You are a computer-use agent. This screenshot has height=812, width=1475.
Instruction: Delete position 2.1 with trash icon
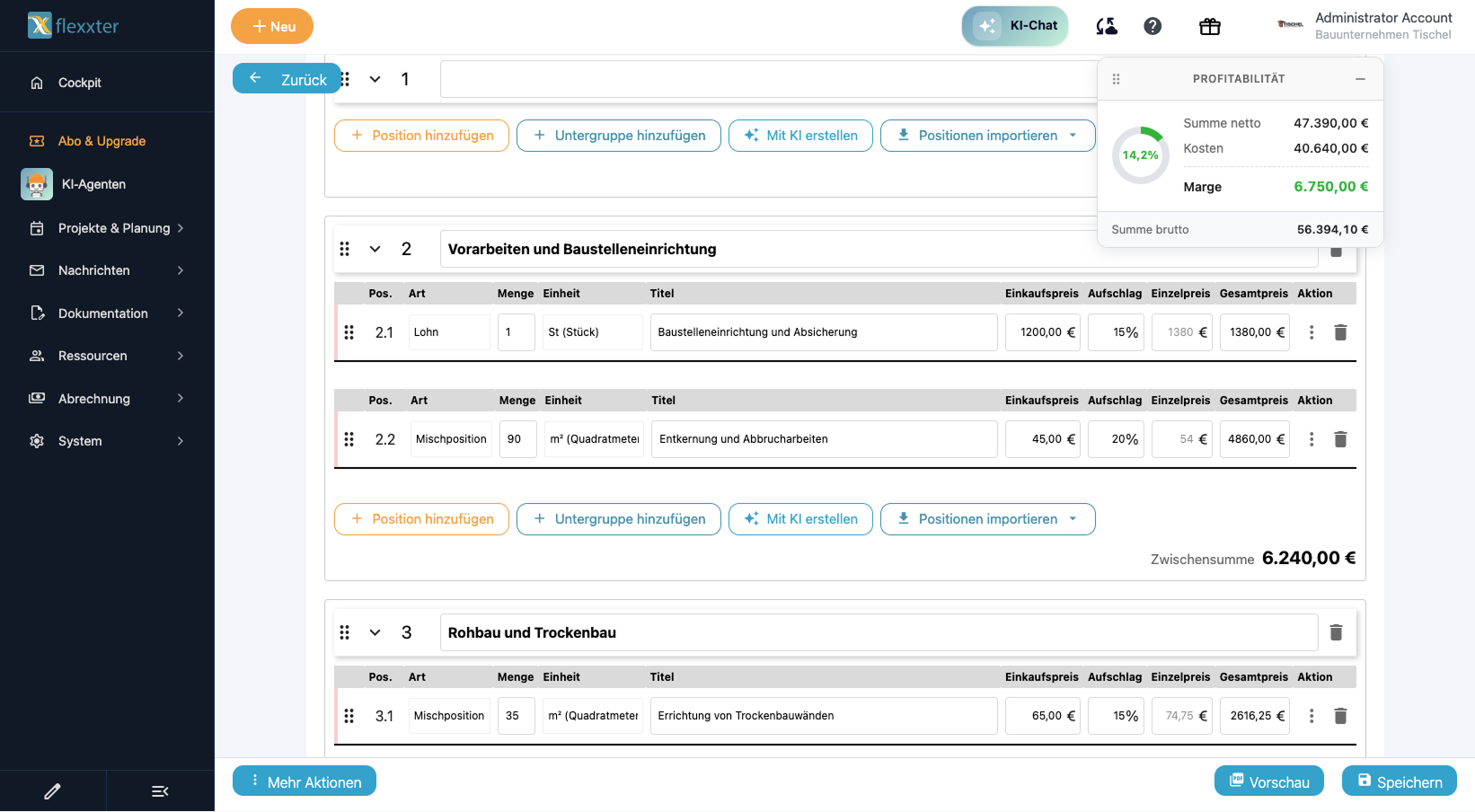[1340, 332]
